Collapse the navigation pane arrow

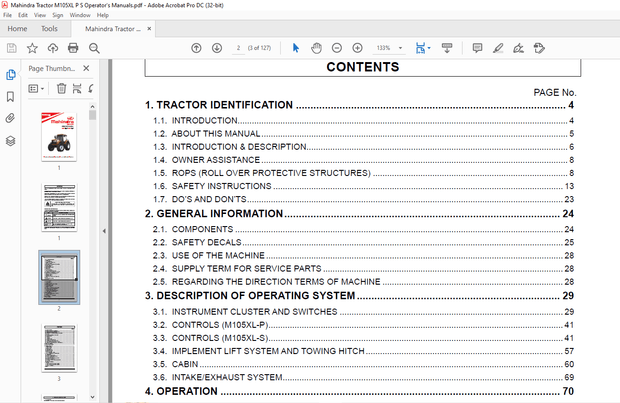click(104, 231)
